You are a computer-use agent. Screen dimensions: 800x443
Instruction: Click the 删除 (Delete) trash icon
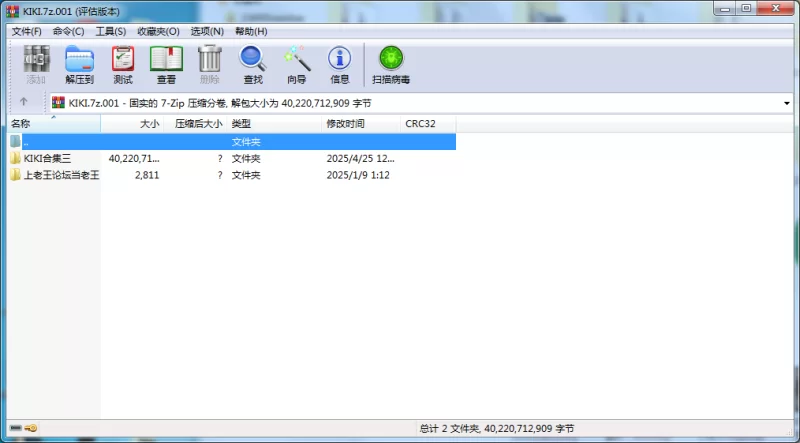point(210,59)
